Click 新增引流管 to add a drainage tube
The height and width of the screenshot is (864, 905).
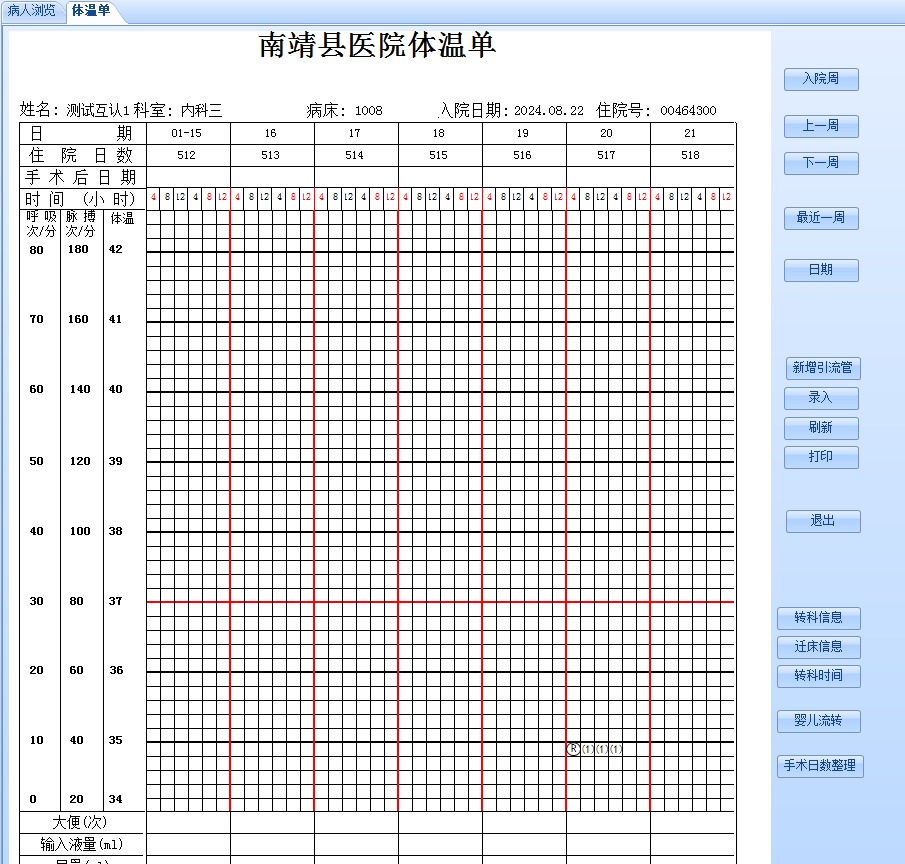(823, 368)
